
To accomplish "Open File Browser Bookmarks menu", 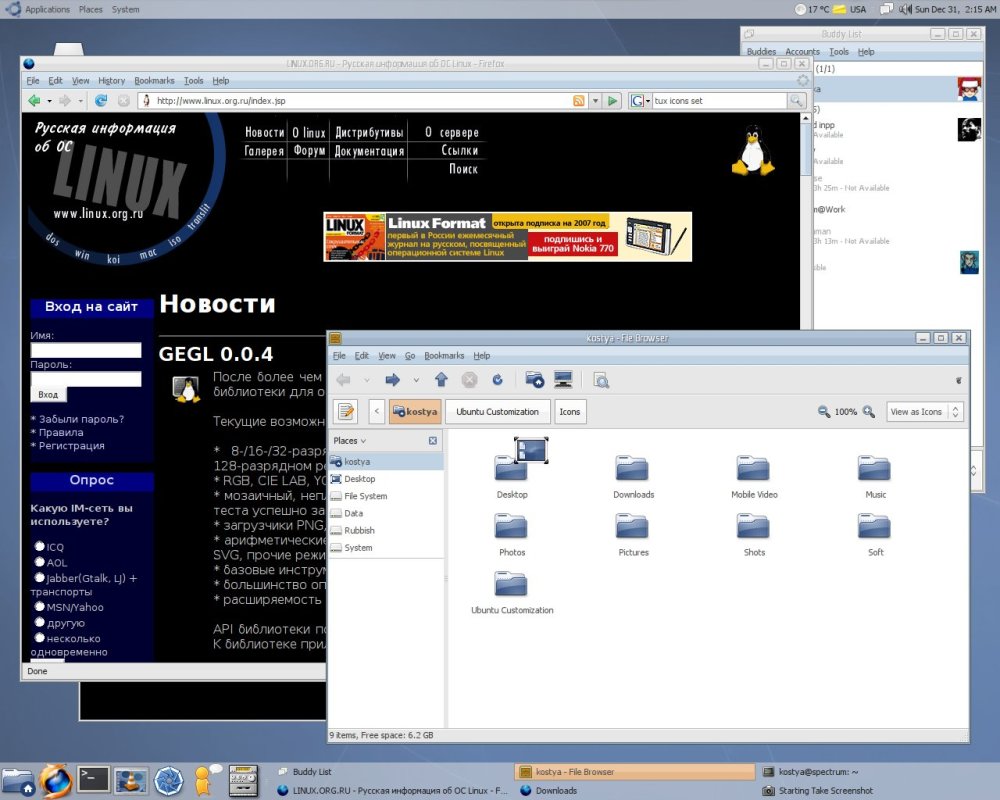I will tap(444, 355).
